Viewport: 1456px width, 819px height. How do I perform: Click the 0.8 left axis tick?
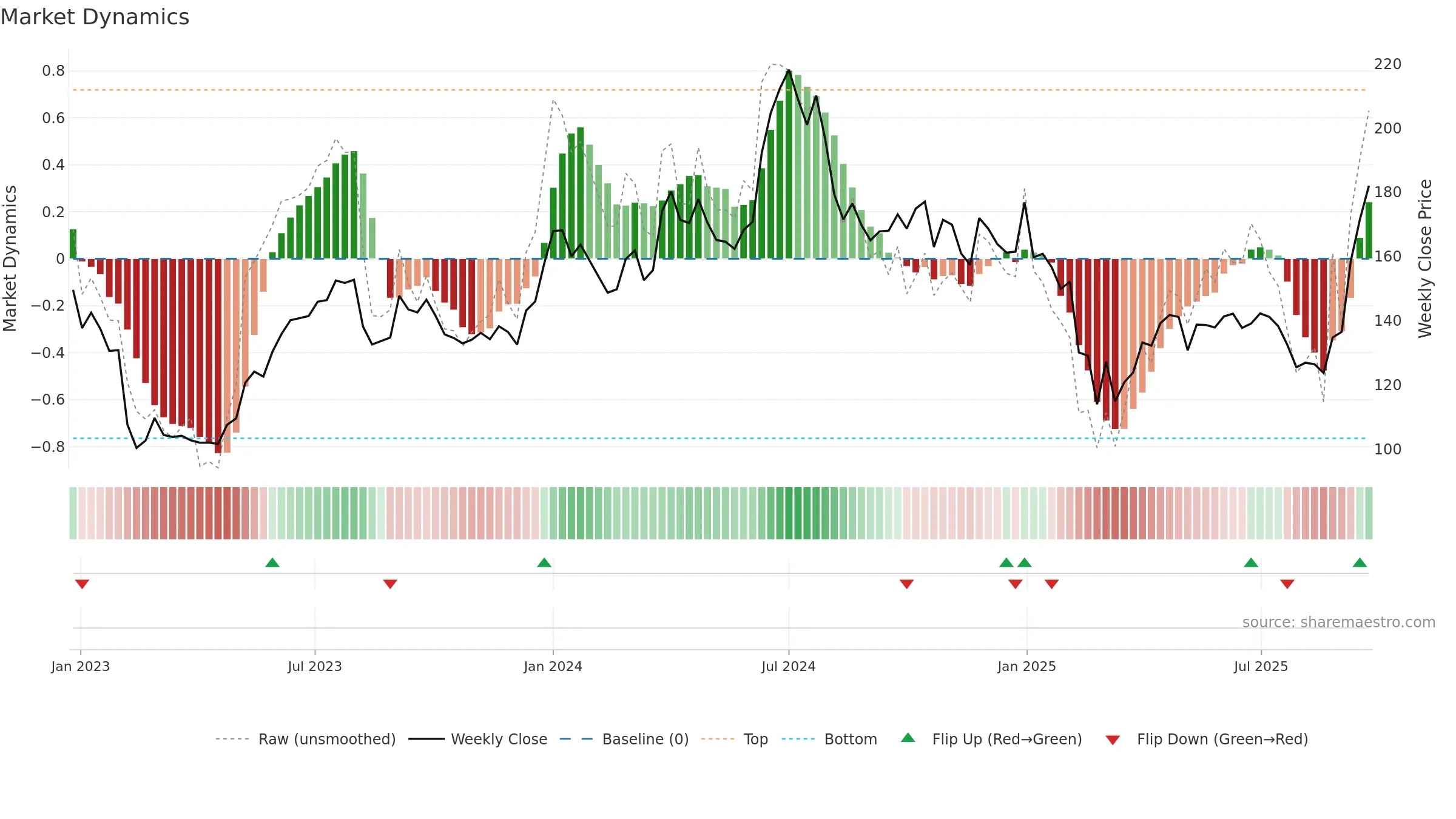coord(53,71)
